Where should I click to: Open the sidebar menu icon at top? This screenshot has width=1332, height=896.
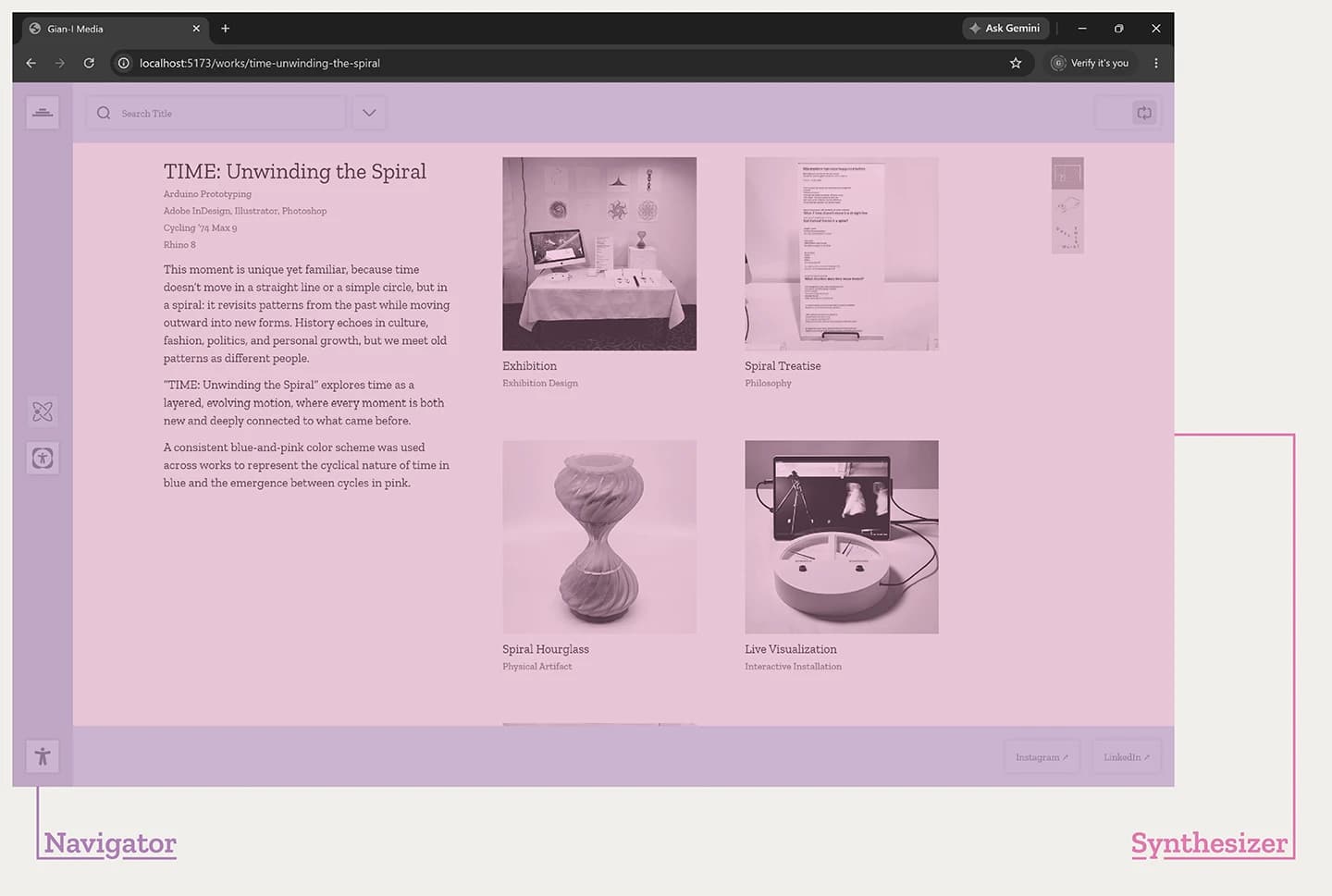(x=43, y=113)
